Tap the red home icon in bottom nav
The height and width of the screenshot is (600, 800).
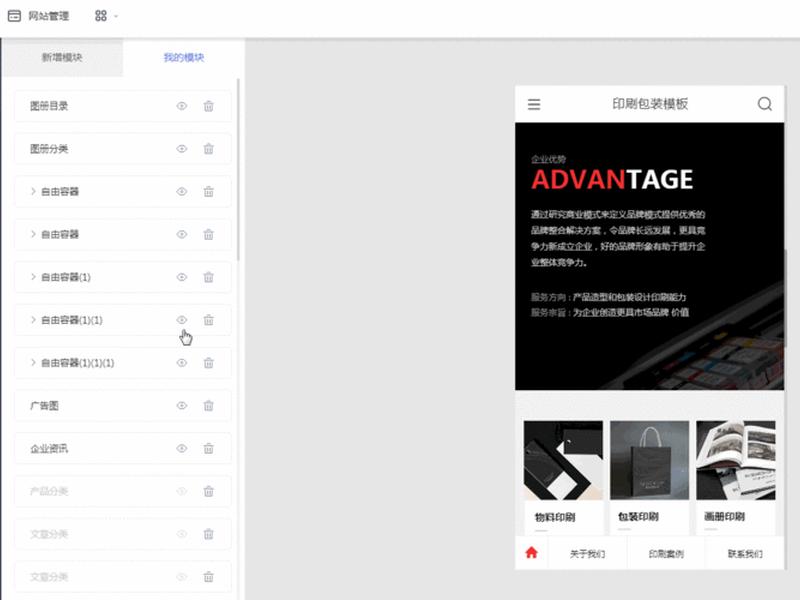tap(532, 553)
